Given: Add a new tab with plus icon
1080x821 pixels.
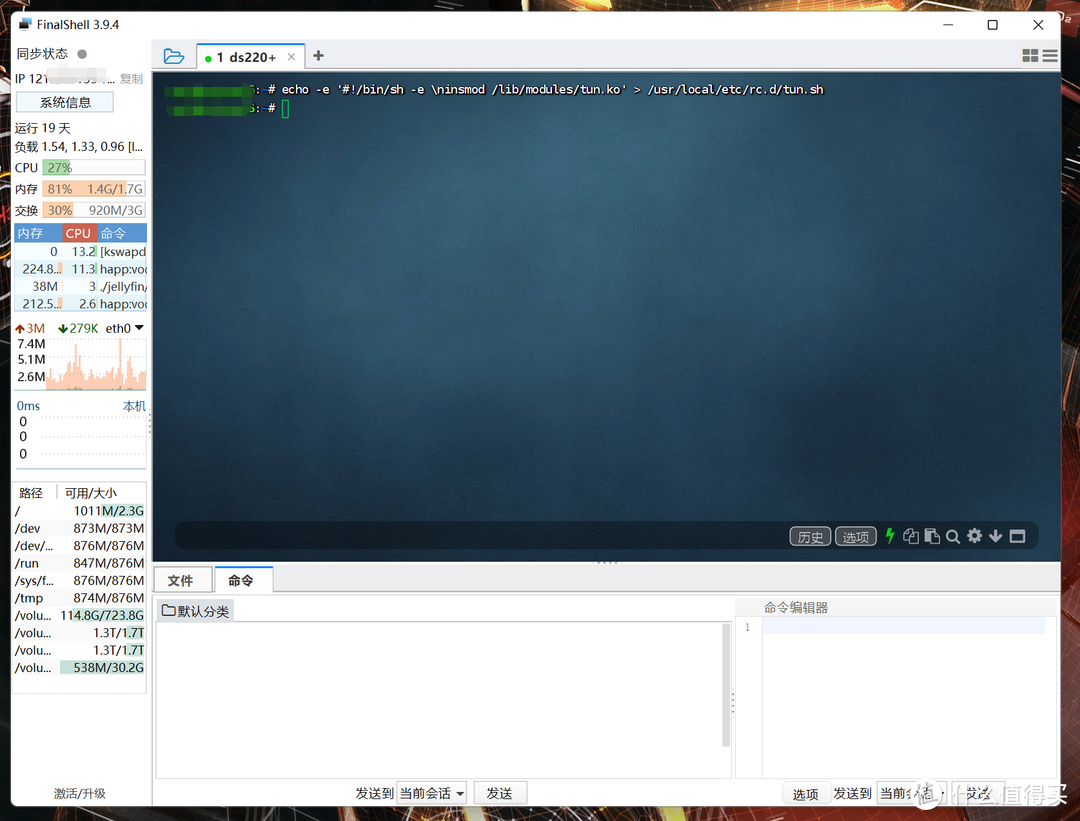Looking at the screenshot, I should (318, 56).
